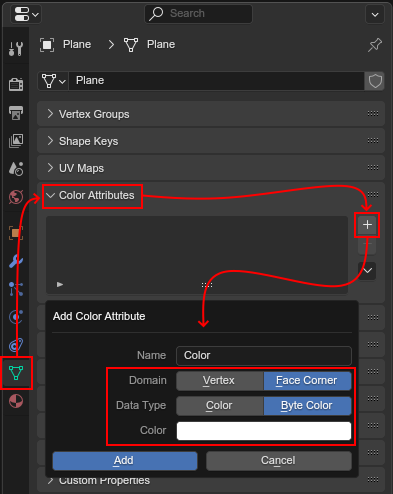Screen dimensions: 393x494
Task: Click the Plane object icon in breadcrumb
Action: [47, 45]
